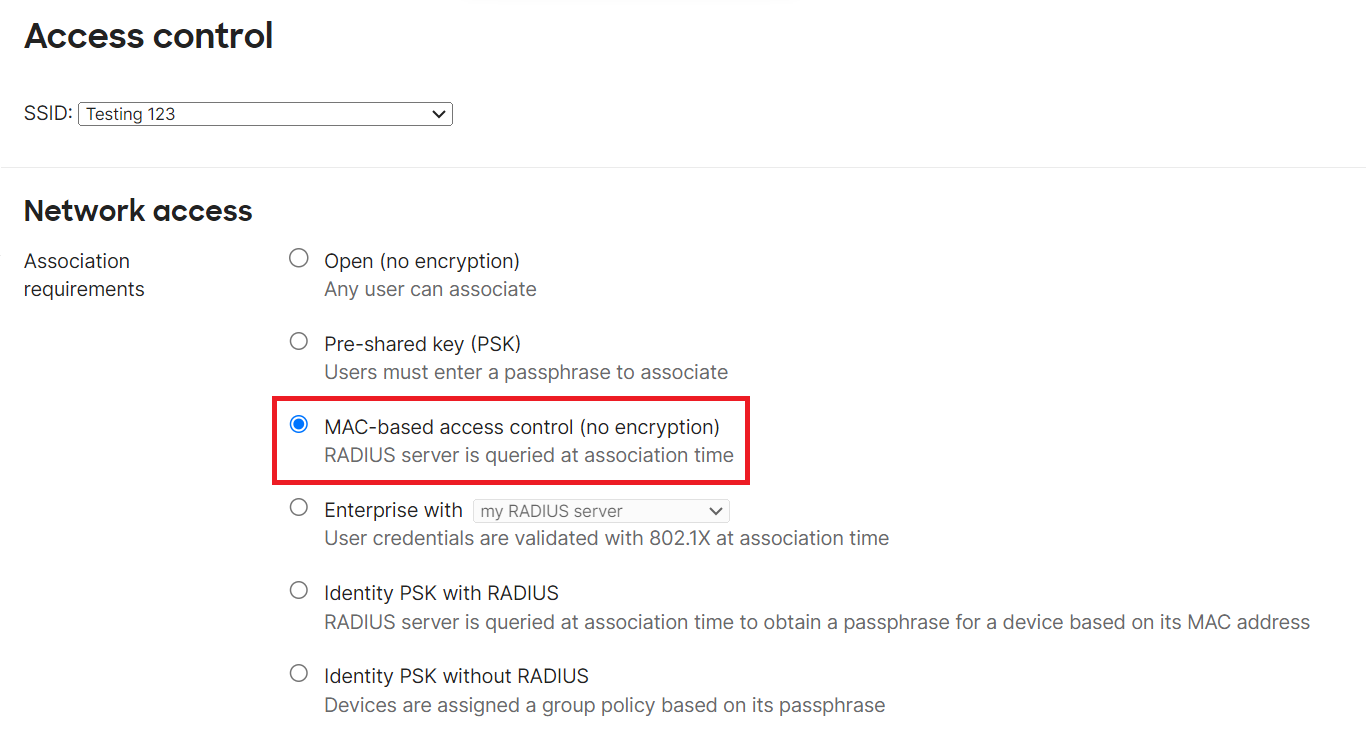Click the 'Access control' page heading
This screenshot has width=1366, height=747.
coord(148,36)
